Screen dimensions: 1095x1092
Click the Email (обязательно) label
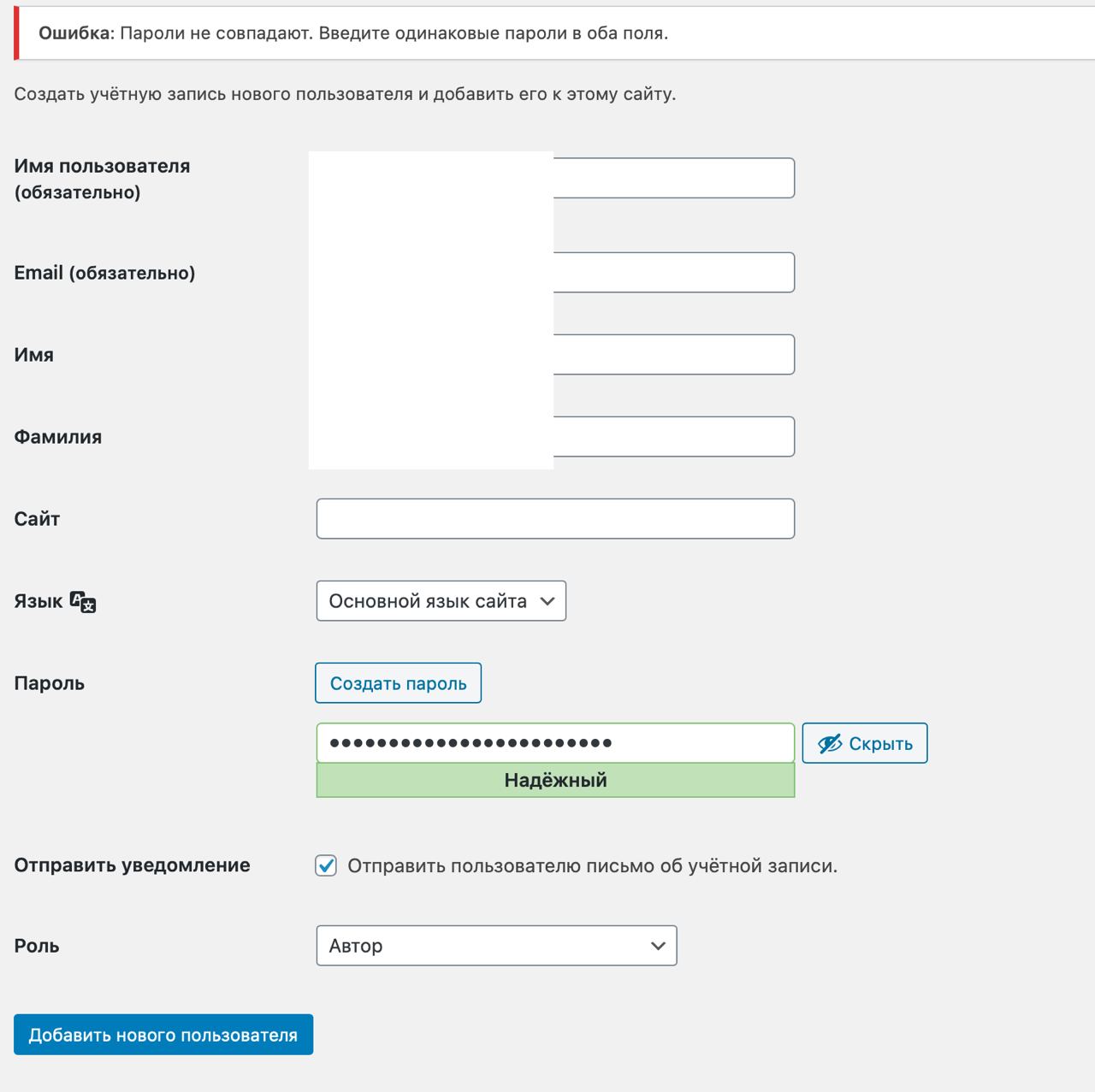(x=104, y=273)
